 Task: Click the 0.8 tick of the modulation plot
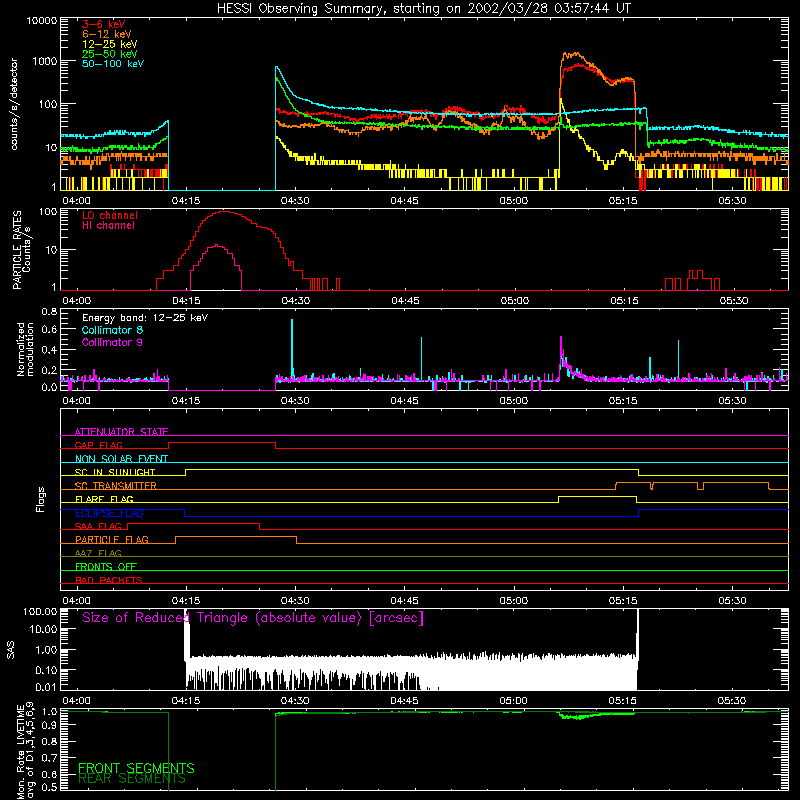(49, 311)
